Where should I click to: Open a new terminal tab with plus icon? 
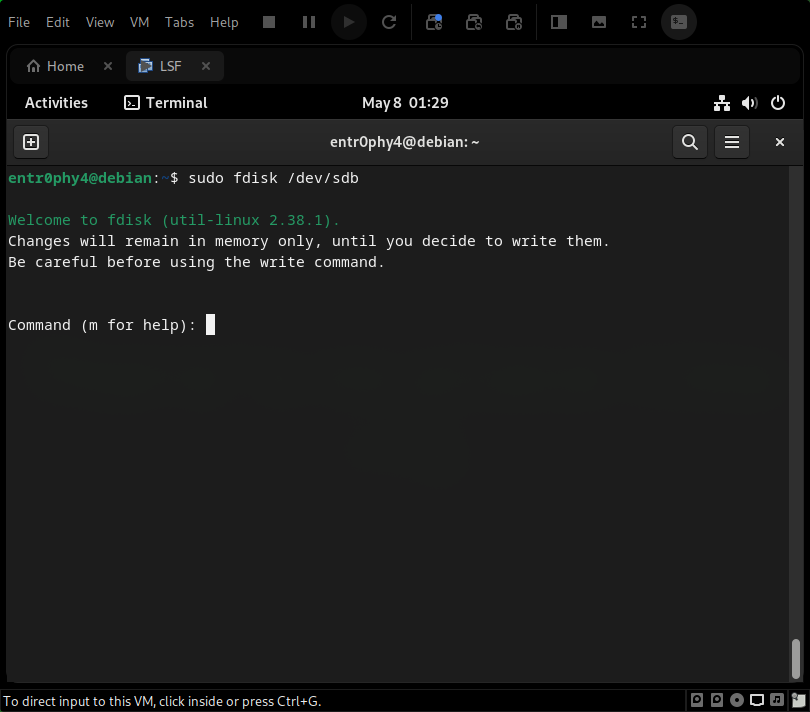(x=30, y=142)
